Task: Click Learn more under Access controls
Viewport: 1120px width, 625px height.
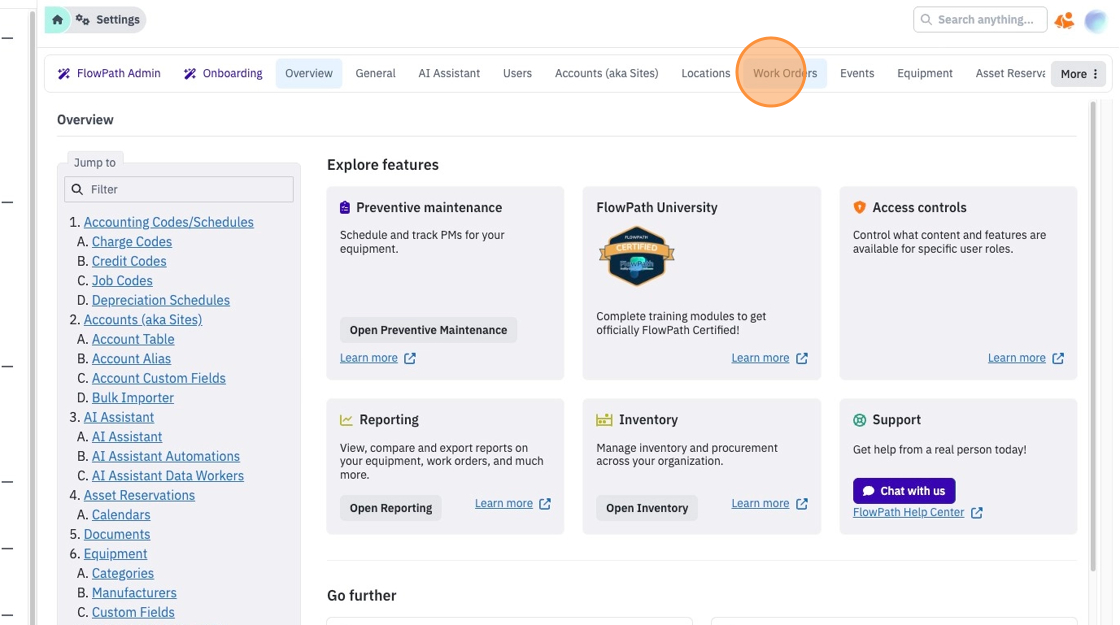Action: click(x=1016, y=358)
